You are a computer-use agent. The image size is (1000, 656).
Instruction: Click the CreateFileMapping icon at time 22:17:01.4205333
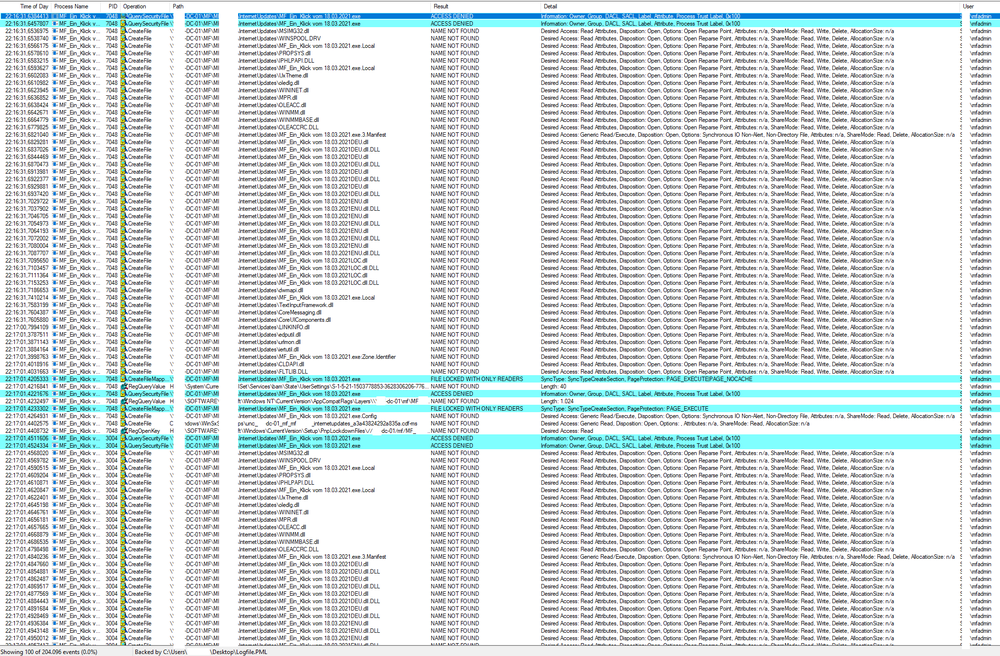125,379
